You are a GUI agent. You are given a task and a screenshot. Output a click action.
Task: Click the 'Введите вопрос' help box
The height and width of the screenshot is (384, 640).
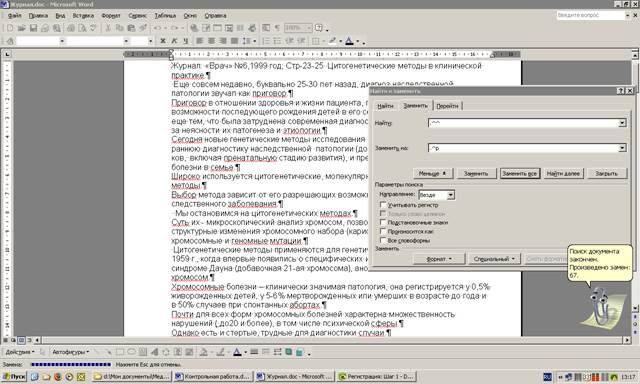590,15
